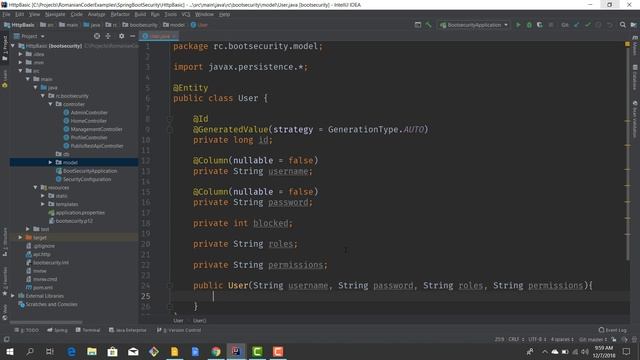The width and height of the screenshot is (640, 360).
Task: Change CRLF line separator in status bar
Action: tap(516, 339)
